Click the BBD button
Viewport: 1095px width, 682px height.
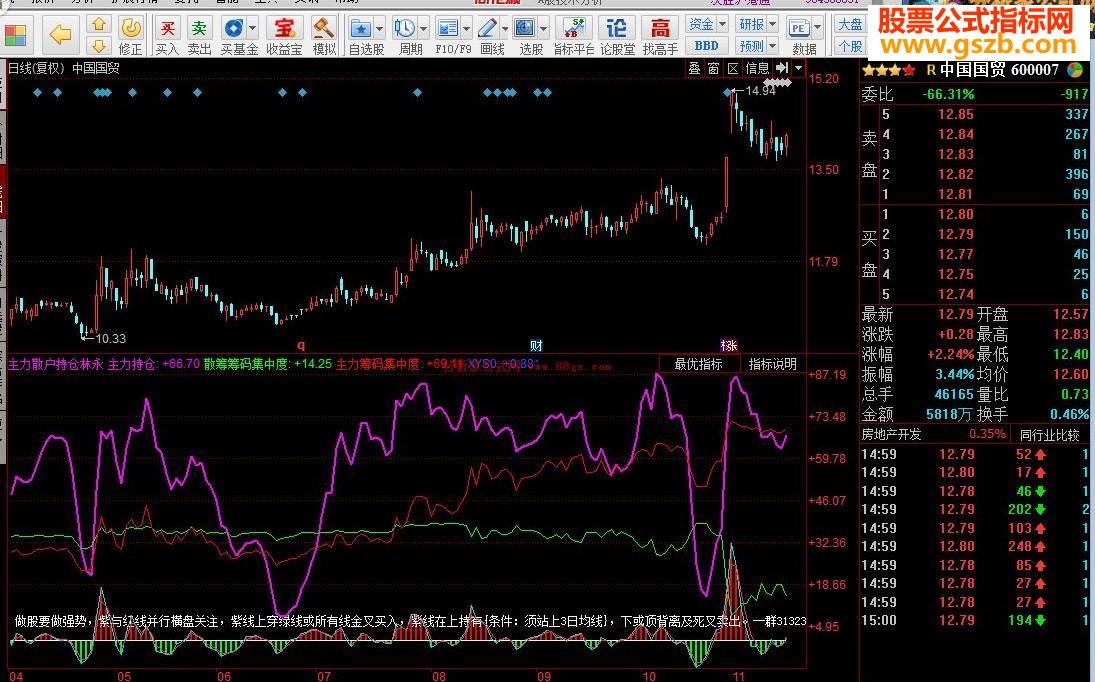pos(707,46)
